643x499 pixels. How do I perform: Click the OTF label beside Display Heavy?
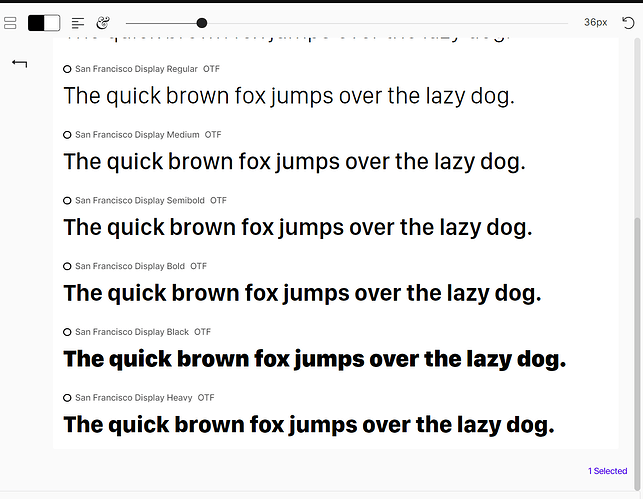click(x=206, y=398)
